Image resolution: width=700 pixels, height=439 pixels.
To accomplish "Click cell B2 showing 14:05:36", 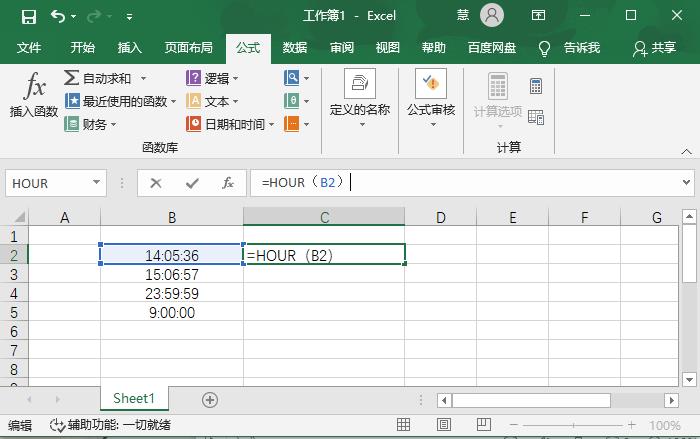I will tap(172, 255).
